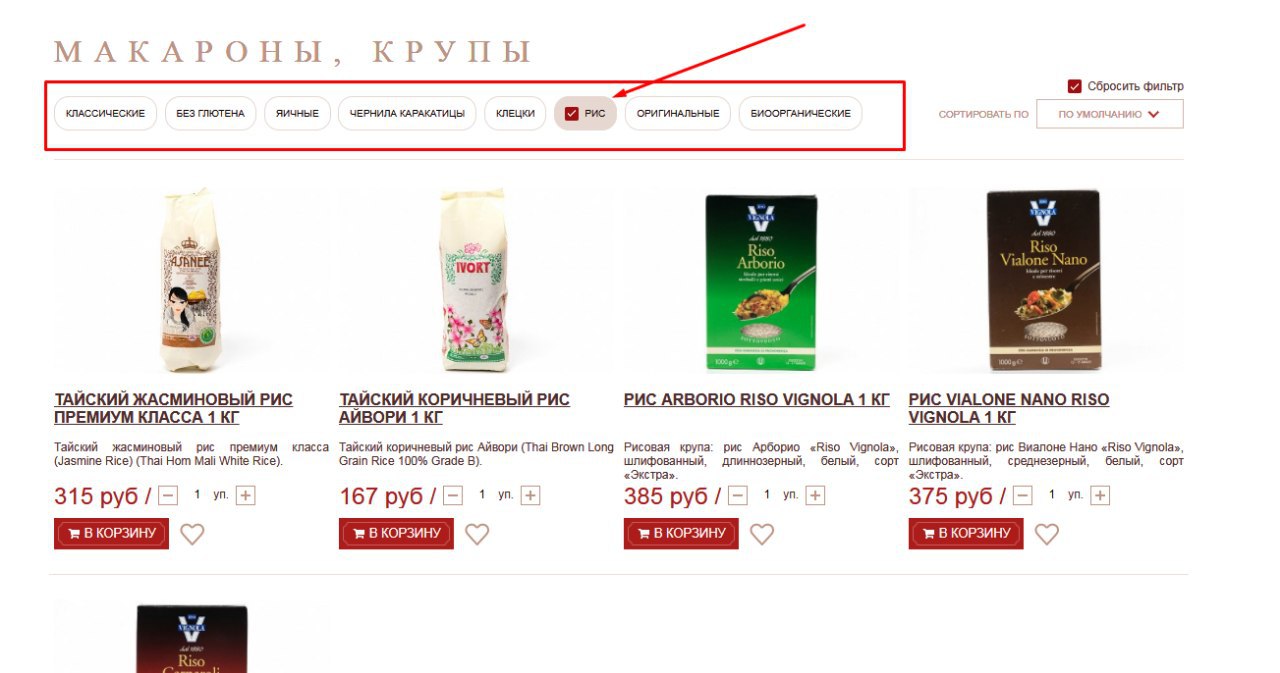Select the ОРИГИНАЛЬНЫЕ filter chip
Viewport: 1280px width, 673px height.
pyautogui.click(x=678, y=114)
